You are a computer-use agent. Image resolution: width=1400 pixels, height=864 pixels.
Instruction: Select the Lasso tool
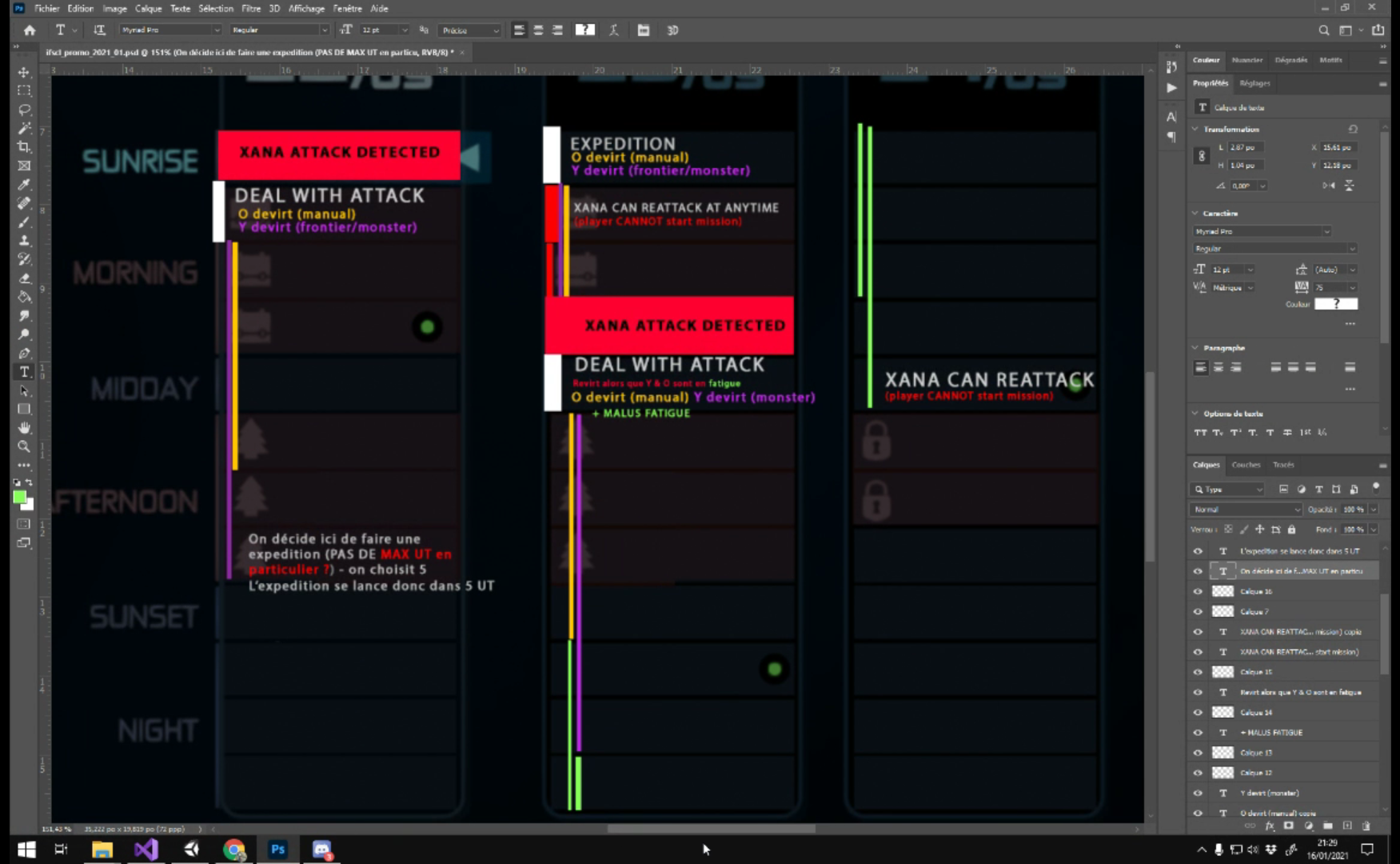(x=24, y=110)
